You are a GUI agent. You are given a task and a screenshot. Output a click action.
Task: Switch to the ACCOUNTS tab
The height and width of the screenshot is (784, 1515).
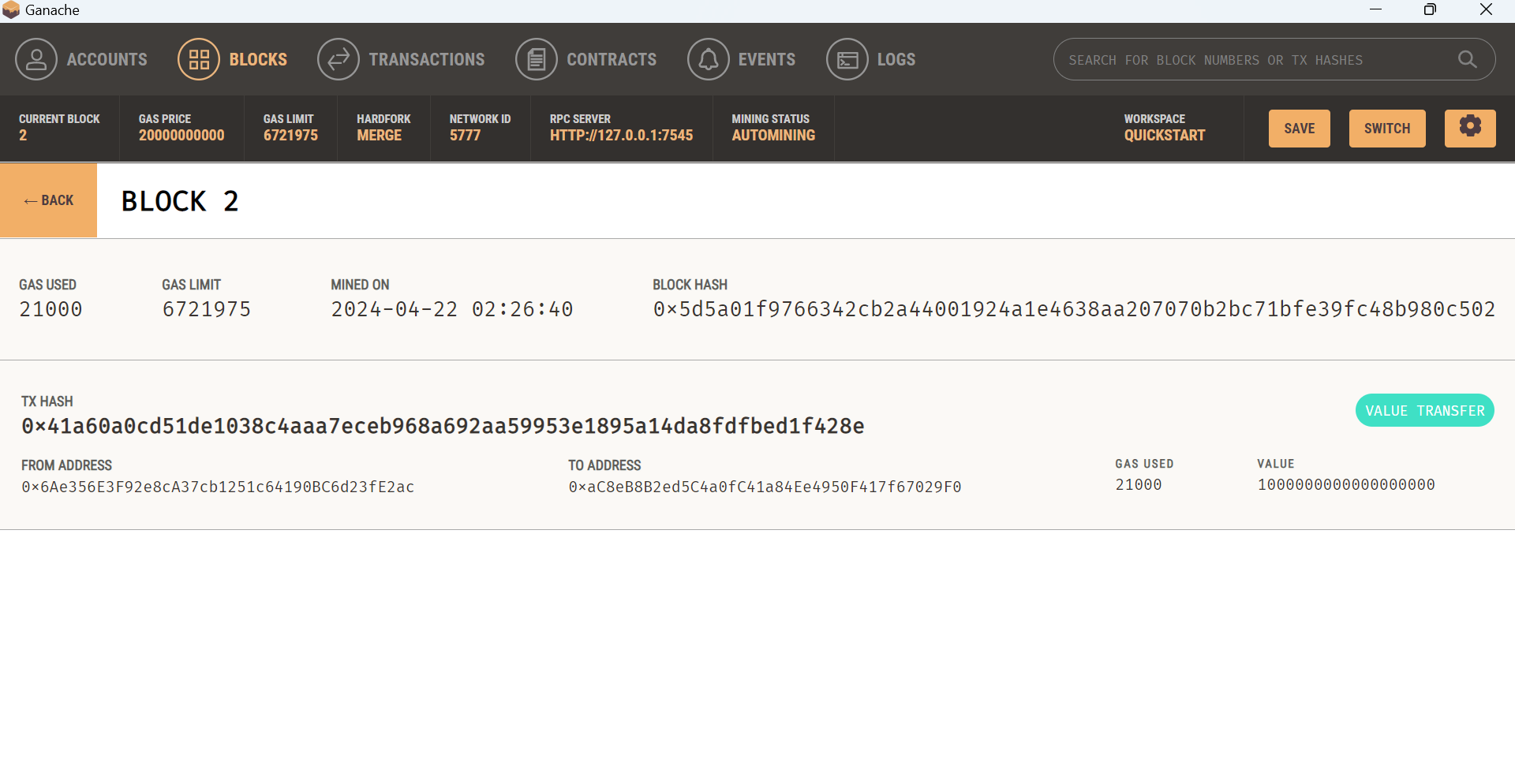click(x=107, y=59)
